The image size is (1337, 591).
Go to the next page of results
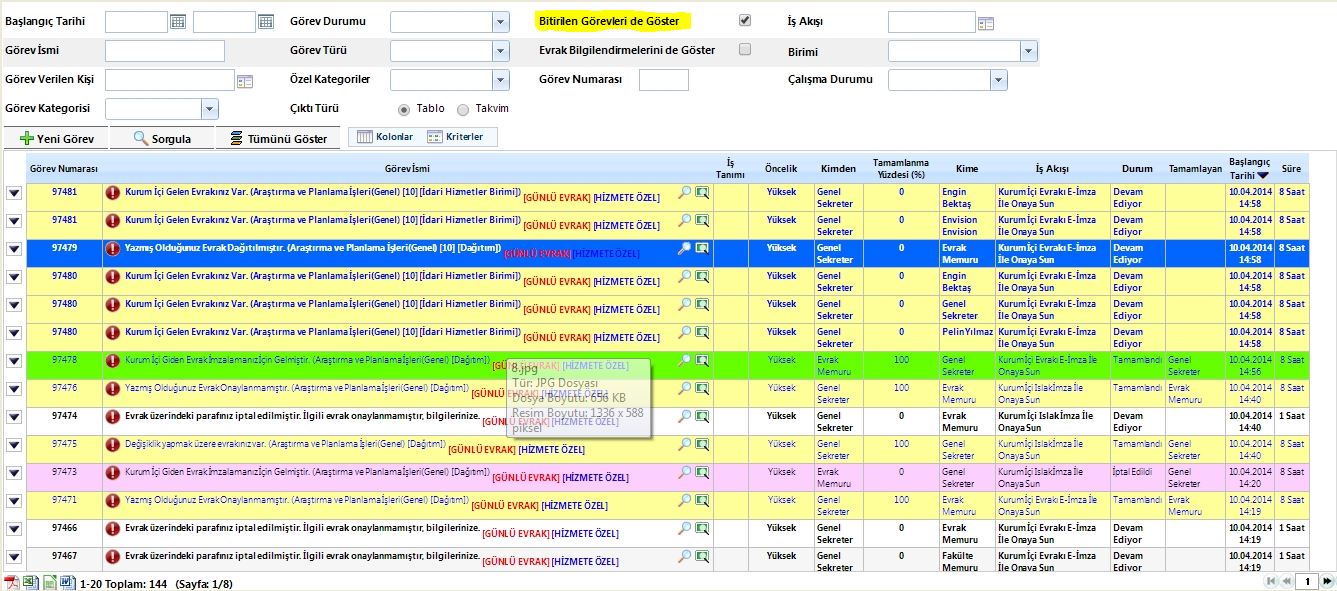click(x=1328, y=581)
